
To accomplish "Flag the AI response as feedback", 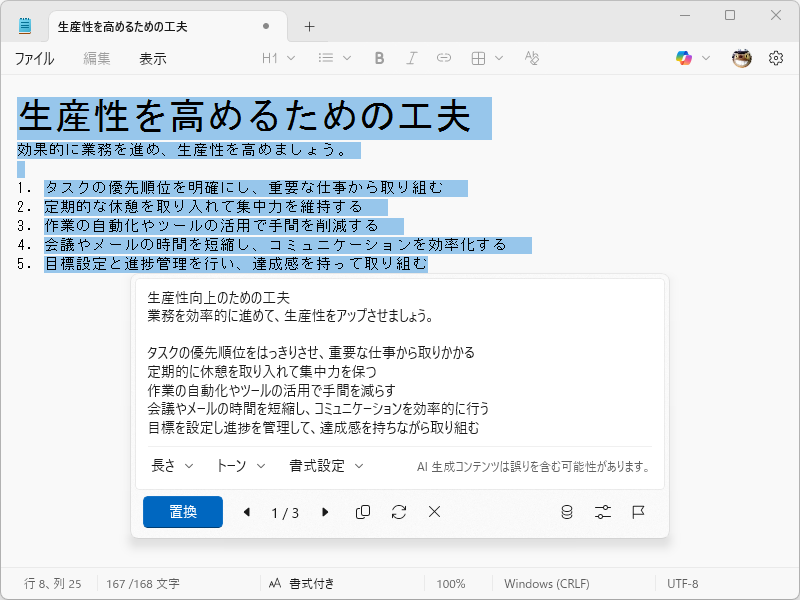I will click(x=638, y=512).
